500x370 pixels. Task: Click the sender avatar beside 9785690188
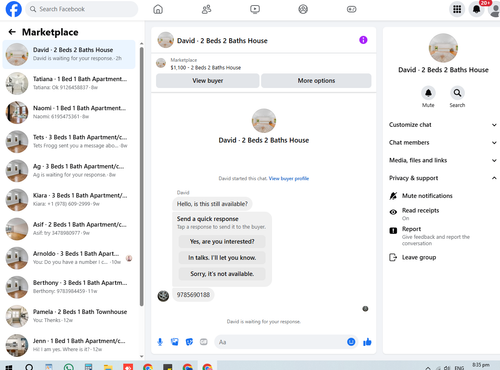(x=163, y=296)
